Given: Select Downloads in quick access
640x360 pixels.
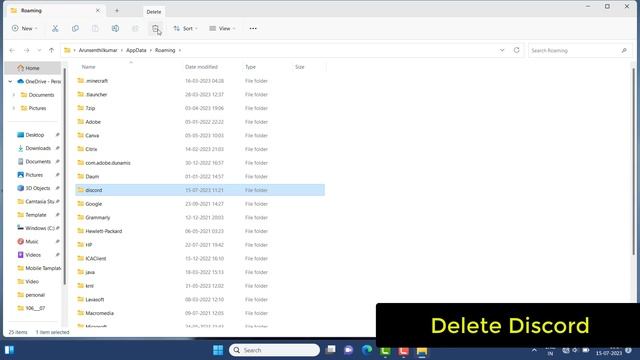Looking at the screenshot, I should coord(38,148).
